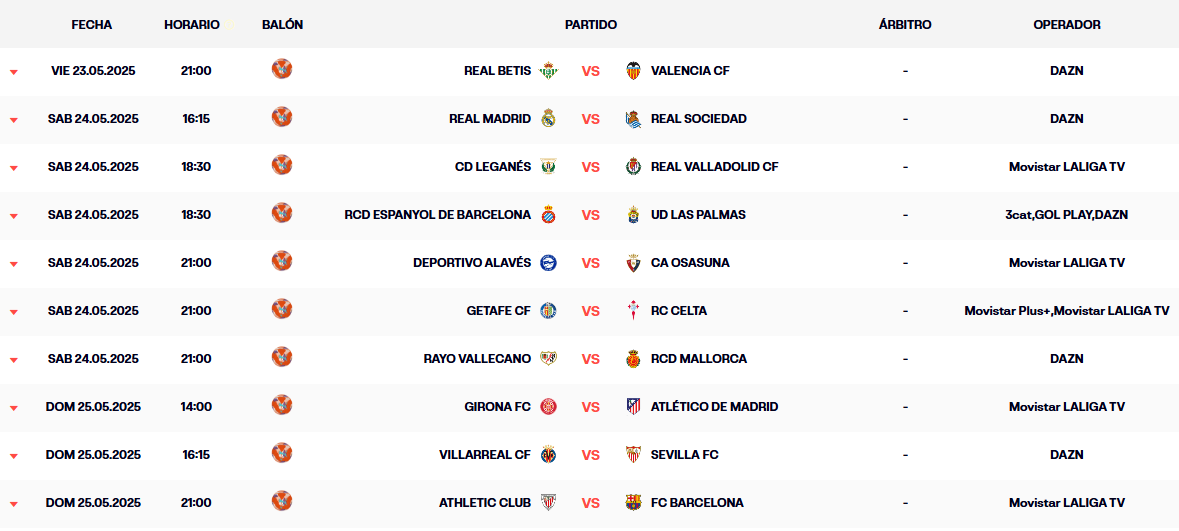
Task: Expand the Real Betis vs Valencia row
Action: 14,72
